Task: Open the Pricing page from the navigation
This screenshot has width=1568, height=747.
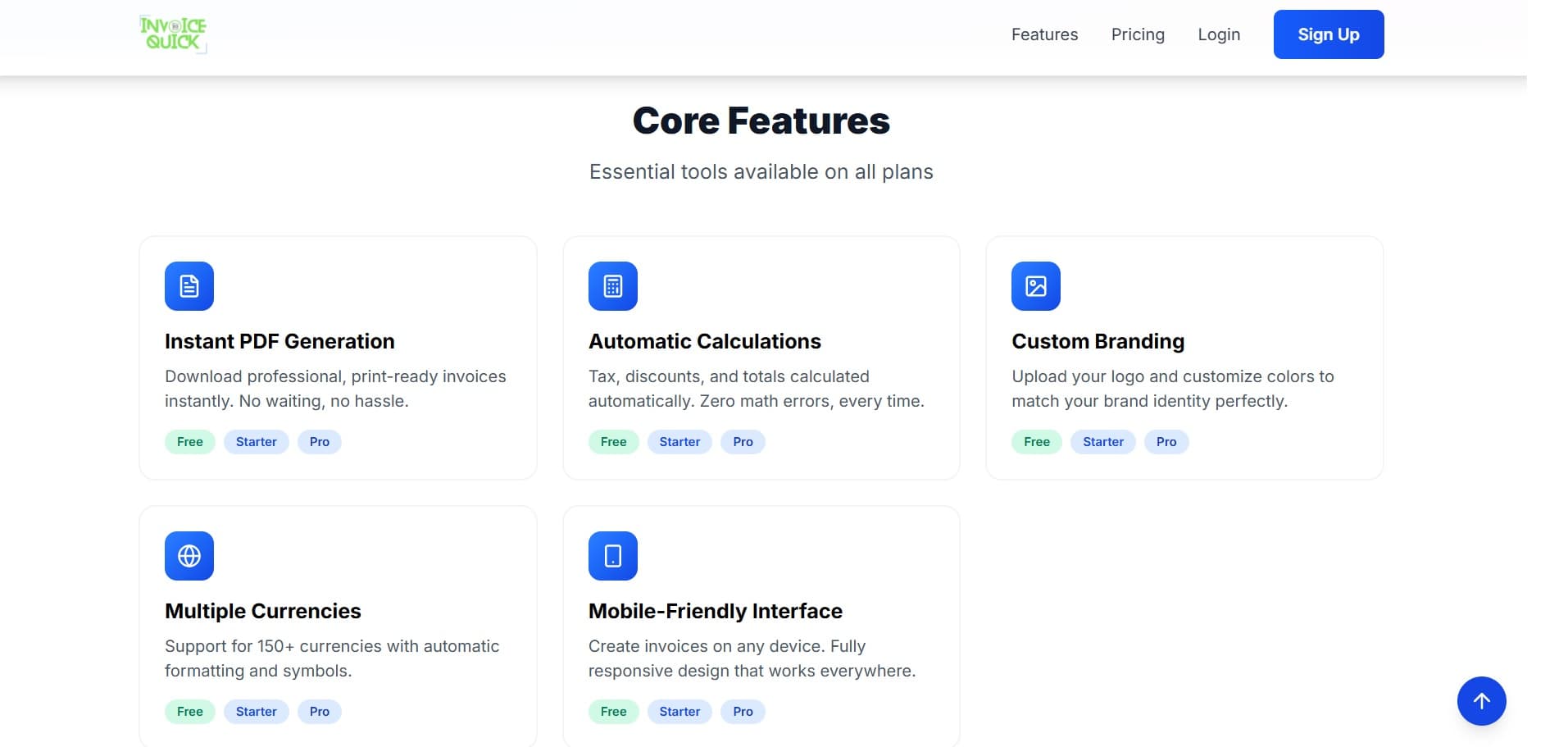Action: [x=1138, y=34]
